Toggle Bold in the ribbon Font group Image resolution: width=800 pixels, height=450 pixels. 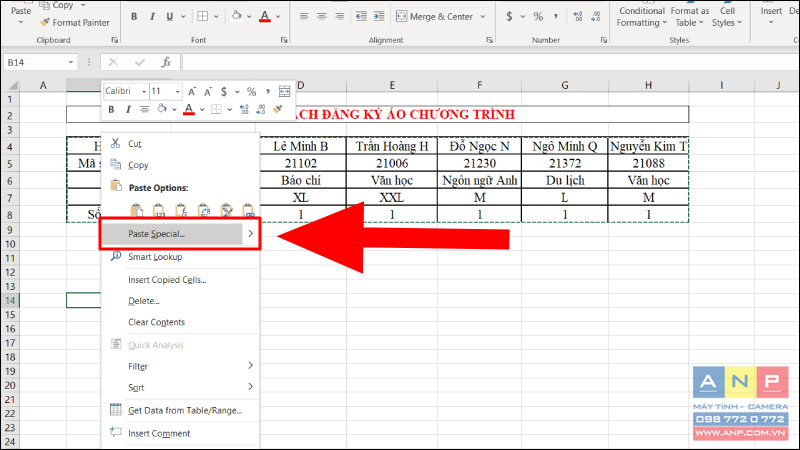(134, 17)
